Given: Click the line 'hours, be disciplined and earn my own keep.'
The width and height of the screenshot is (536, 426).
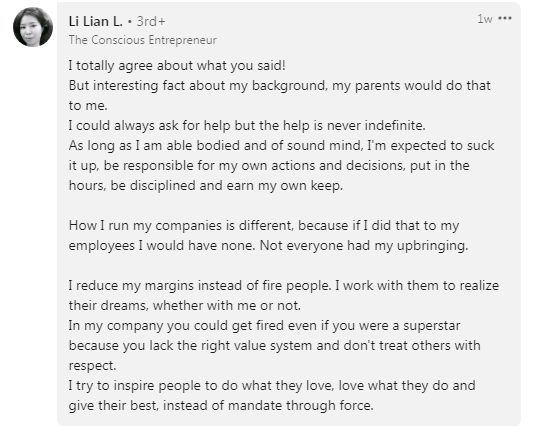Looking at the screenshot, I should coord(206,186).
